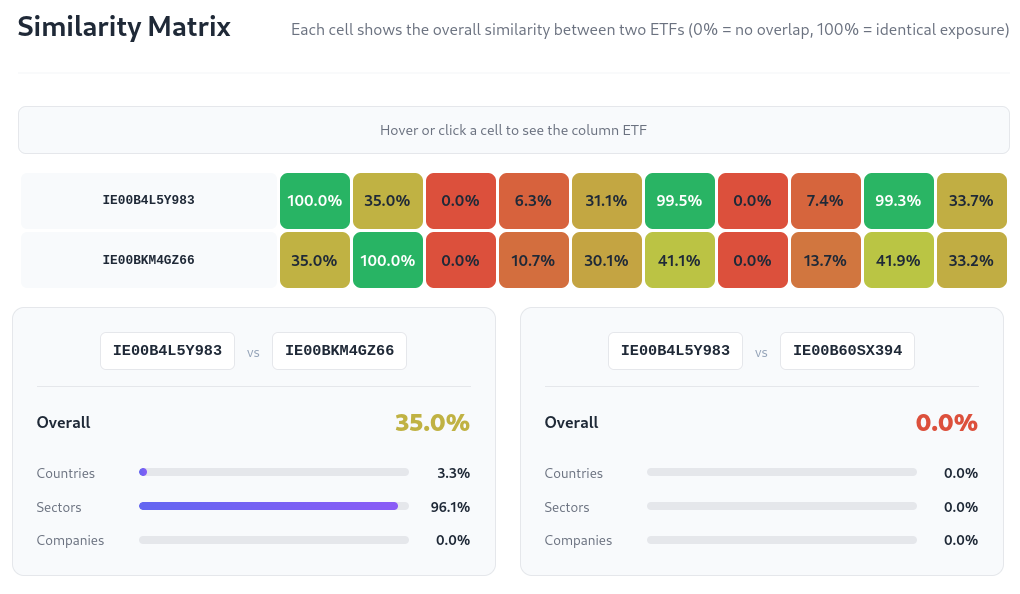Select the 41.1% cell in the bottom row
1020x594 pixels.
[679, 259]
